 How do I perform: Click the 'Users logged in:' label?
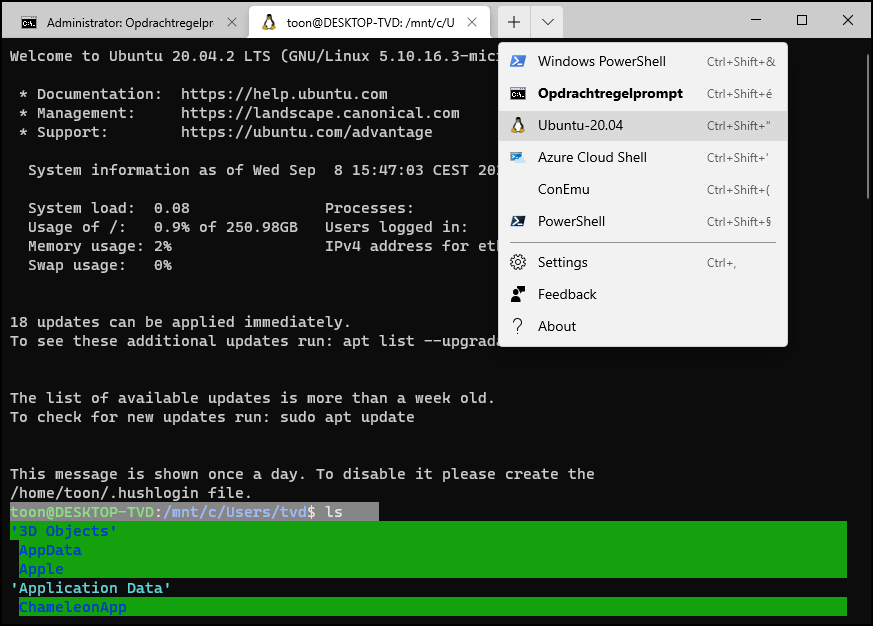396,227
